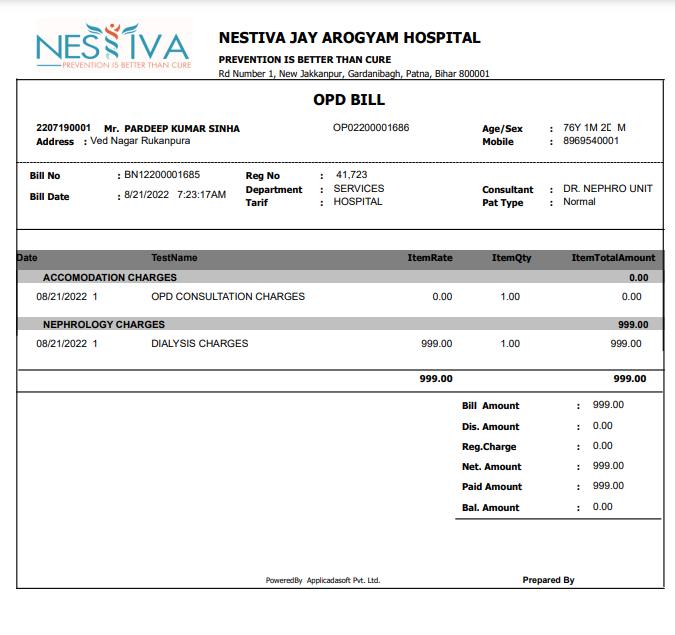675x635 pixels.
Task: Click the Nestiva Jay Arogyam Hospital heading
Action: click(x=349, y=38)
